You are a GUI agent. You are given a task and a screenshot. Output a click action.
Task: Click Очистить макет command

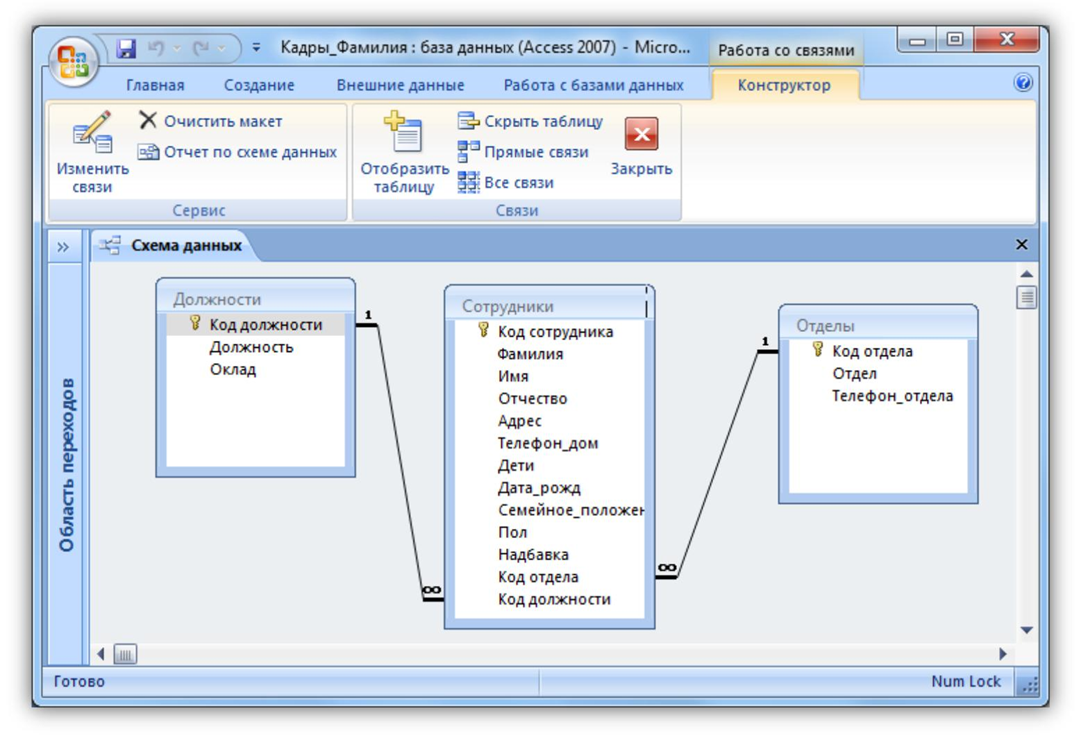click(210, 121)
